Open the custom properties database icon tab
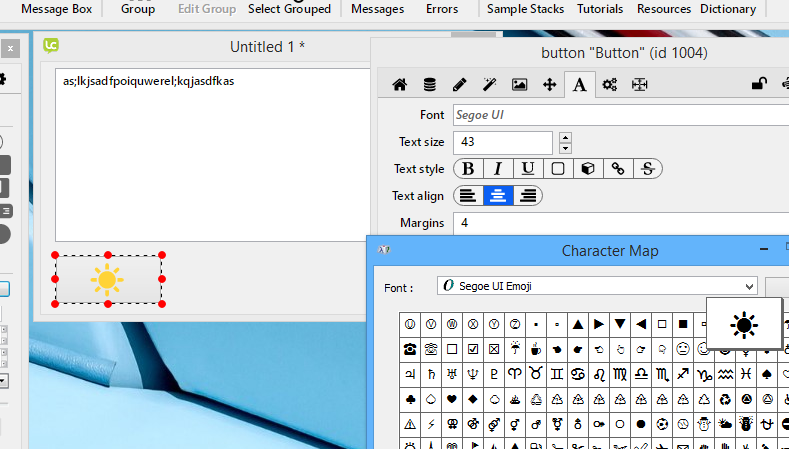Screen dimensions: 789x449 [429, 85]
